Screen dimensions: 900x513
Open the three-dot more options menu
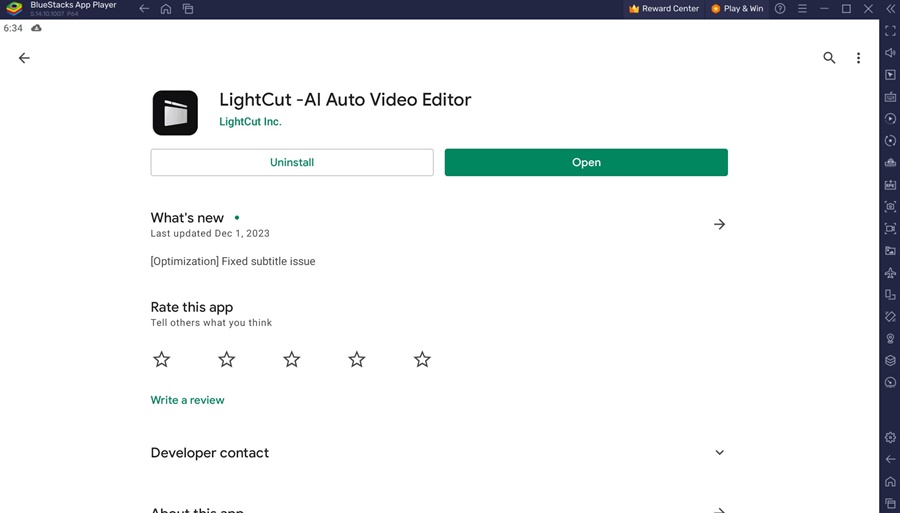point(858,58)
